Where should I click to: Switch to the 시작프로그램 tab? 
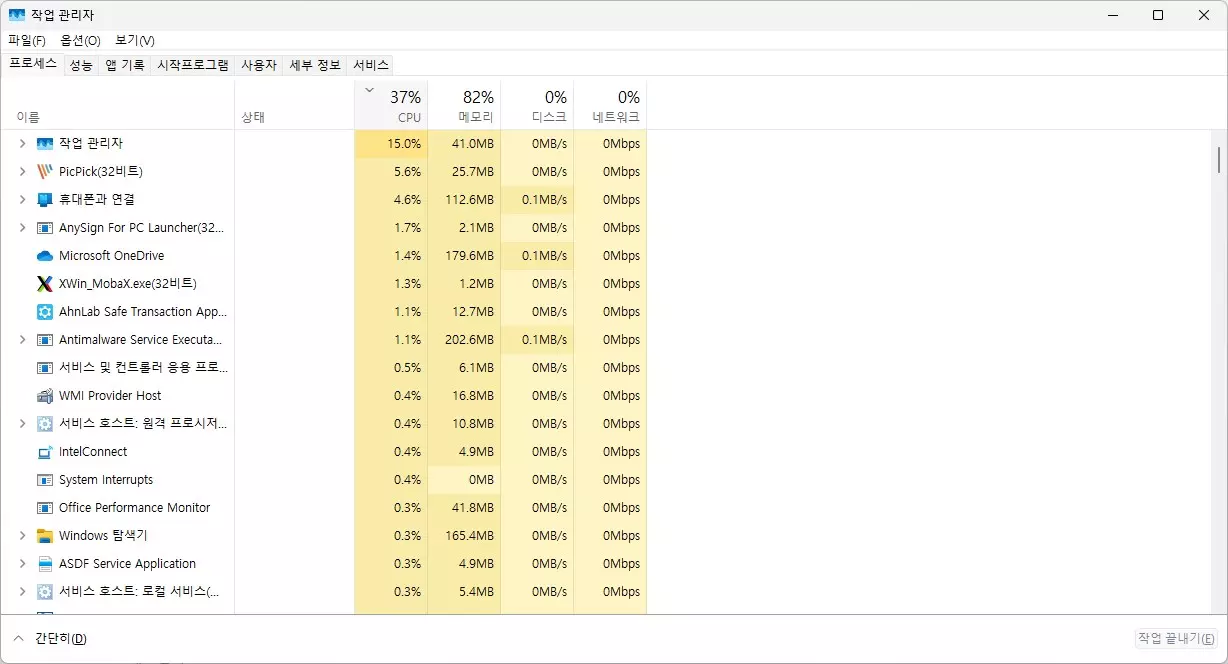click(193, 65)
